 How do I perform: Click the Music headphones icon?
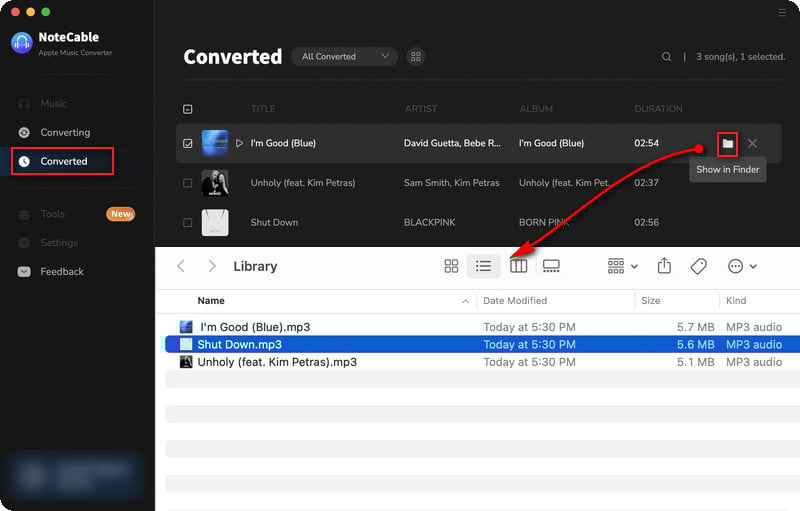[24, 104]
